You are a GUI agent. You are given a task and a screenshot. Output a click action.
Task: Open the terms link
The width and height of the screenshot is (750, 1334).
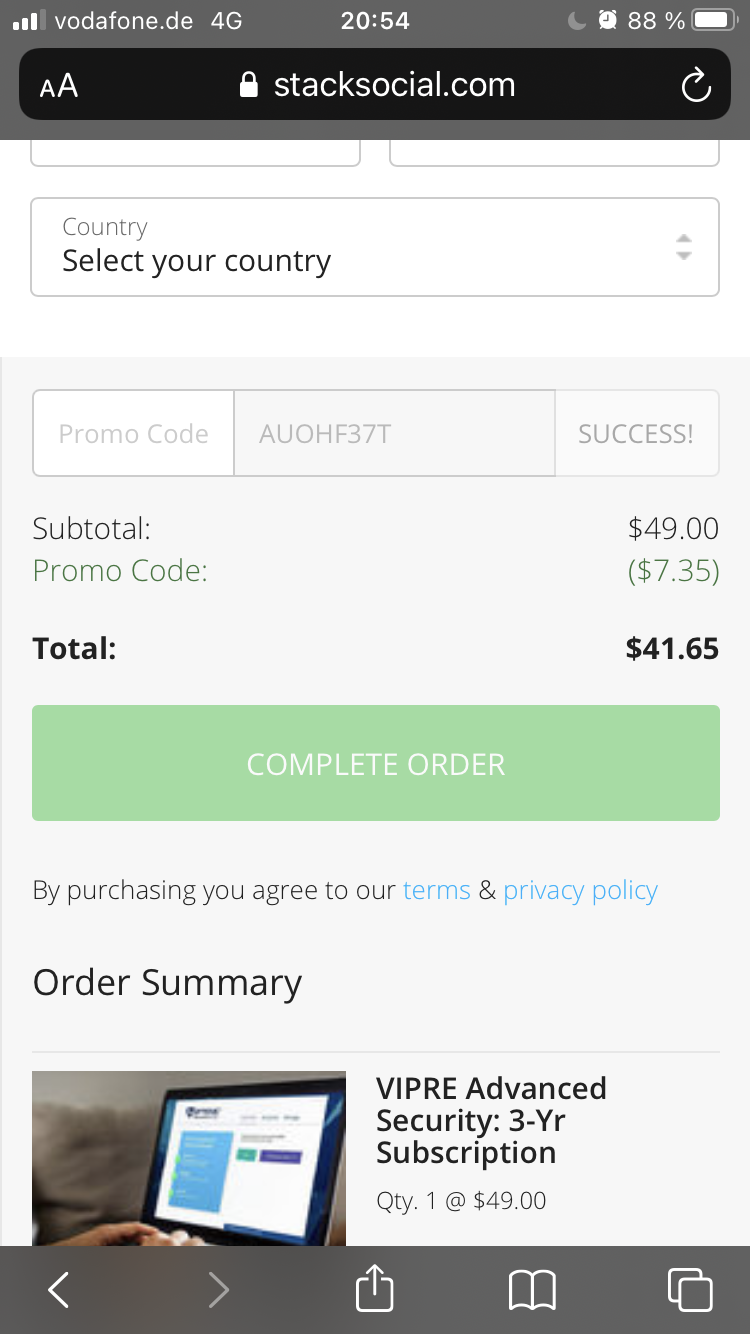(436, 890)
